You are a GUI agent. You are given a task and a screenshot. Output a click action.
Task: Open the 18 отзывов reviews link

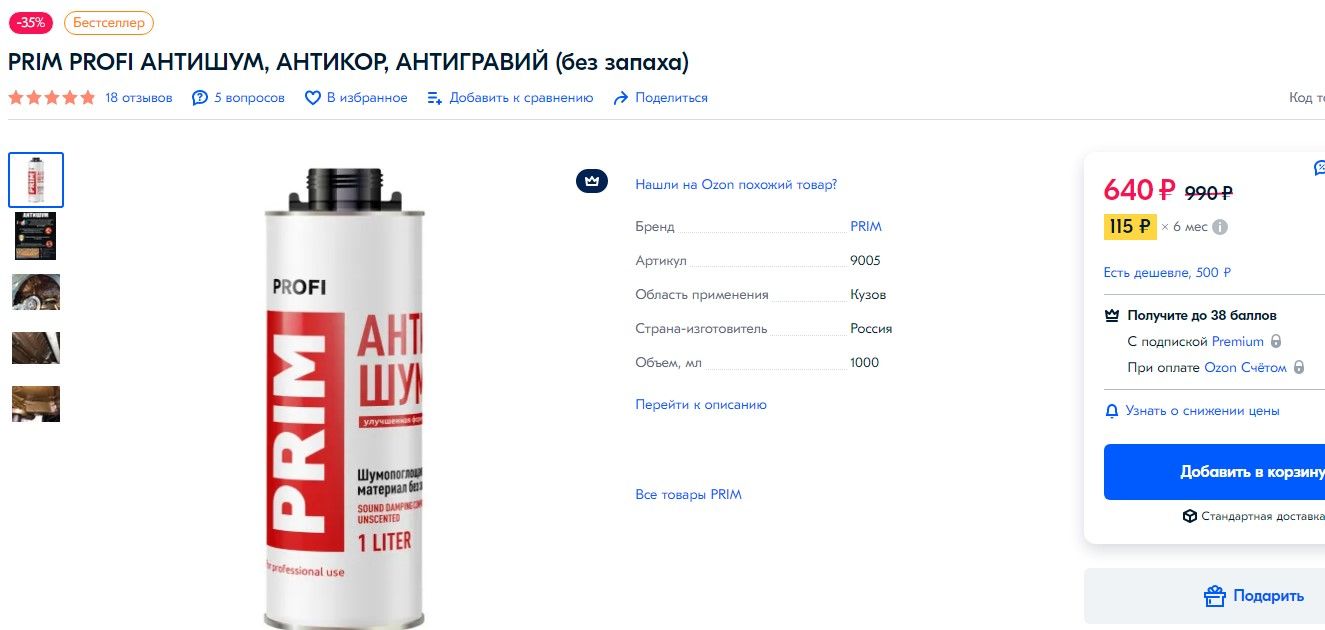pyautogui.click(x=139, y=98)
